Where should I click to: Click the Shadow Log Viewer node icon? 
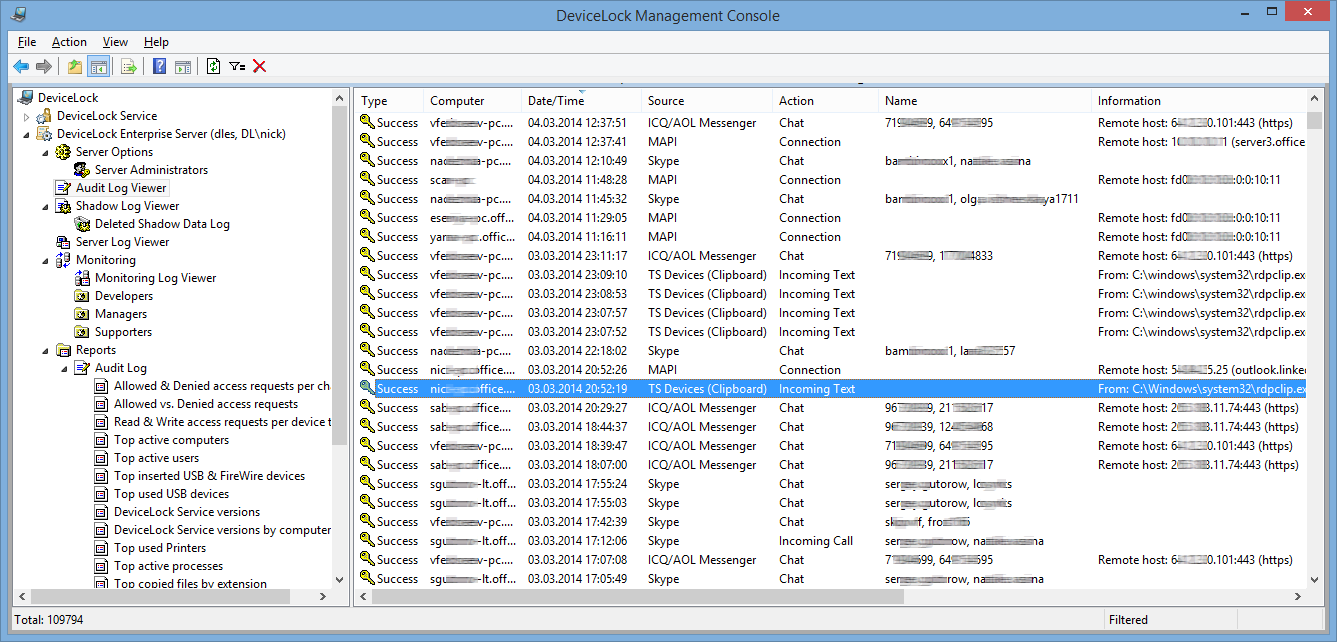coord(64,206)
